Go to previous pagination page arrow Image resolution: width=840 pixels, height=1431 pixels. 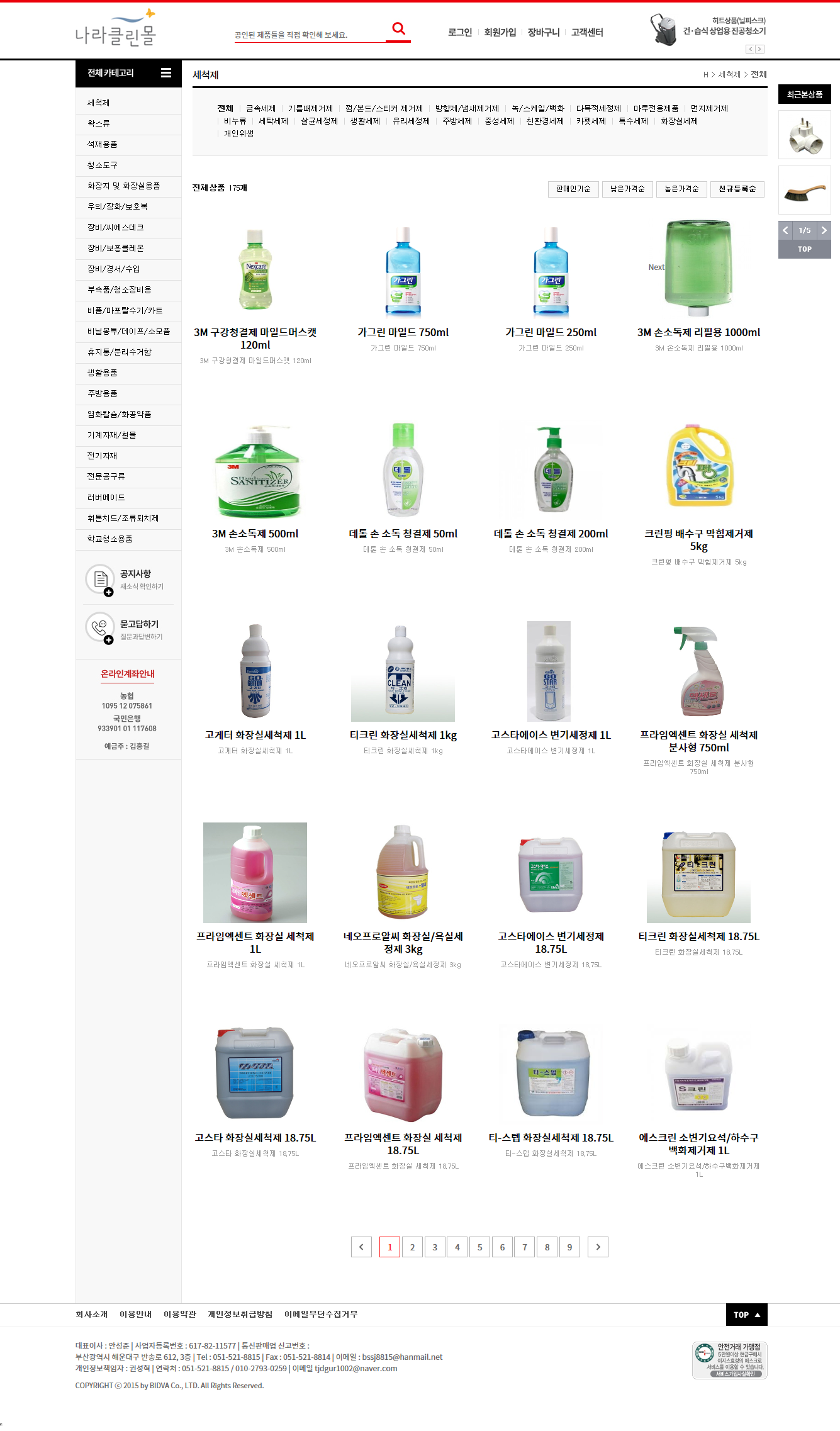click(361, 1247)
